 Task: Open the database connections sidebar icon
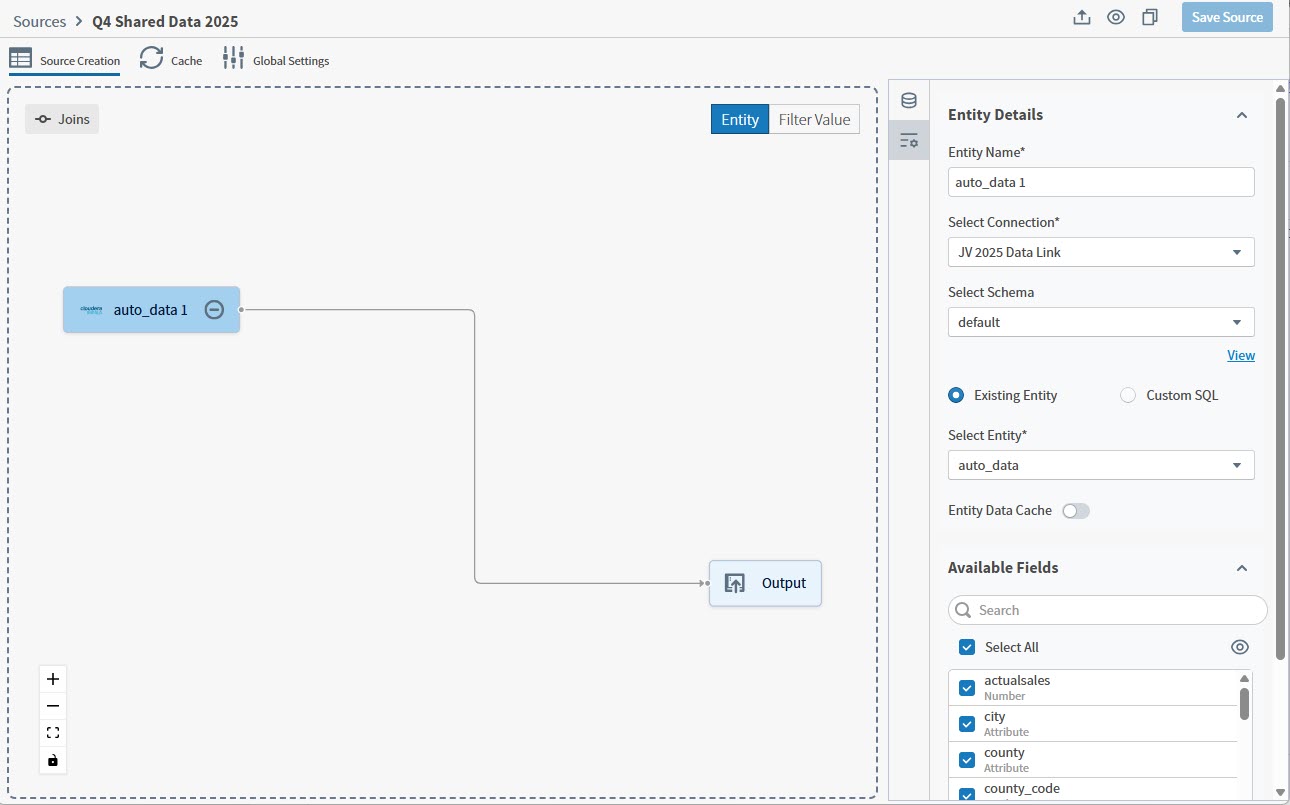click(x=908, y=100)
